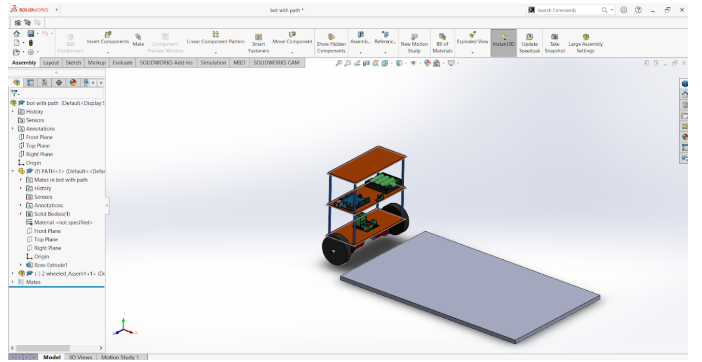702x362 pixels.
Task: Click the Help question mark icon
Action: [638, 10]
